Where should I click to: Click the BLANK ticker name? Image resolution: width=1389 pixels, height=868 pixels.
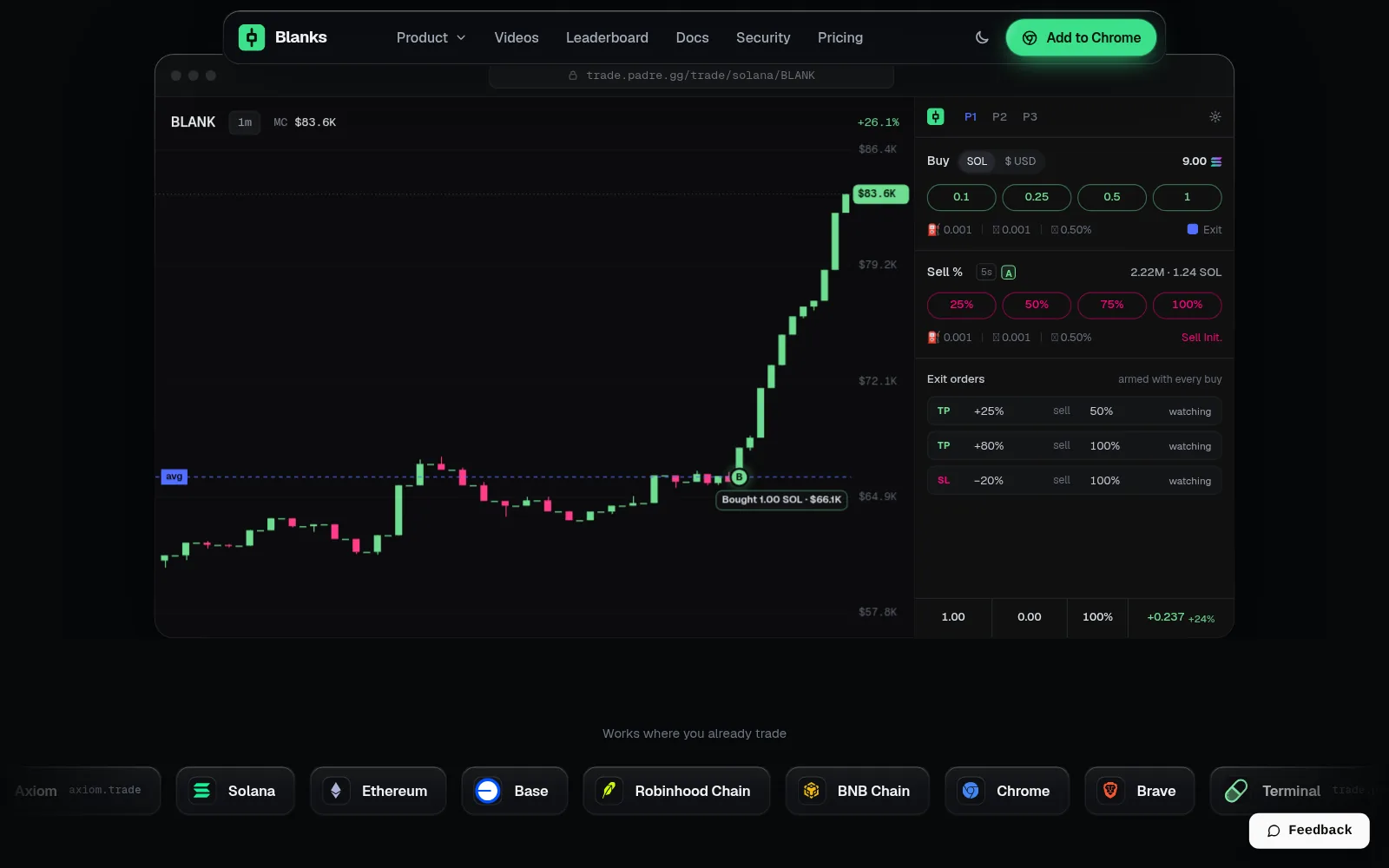pos(193,122)
